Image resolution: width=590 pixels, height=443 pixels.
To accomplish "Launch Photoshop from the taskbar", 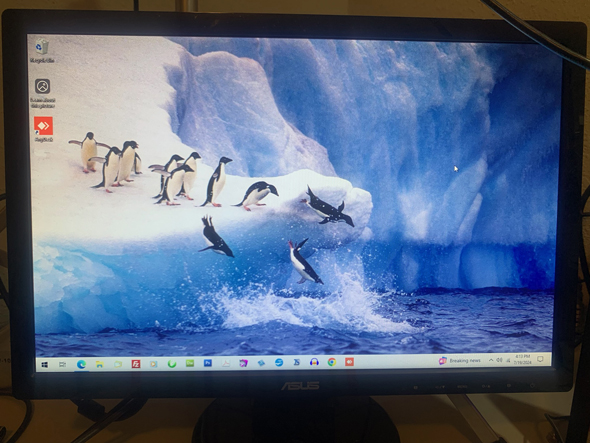I will [208, 363].
